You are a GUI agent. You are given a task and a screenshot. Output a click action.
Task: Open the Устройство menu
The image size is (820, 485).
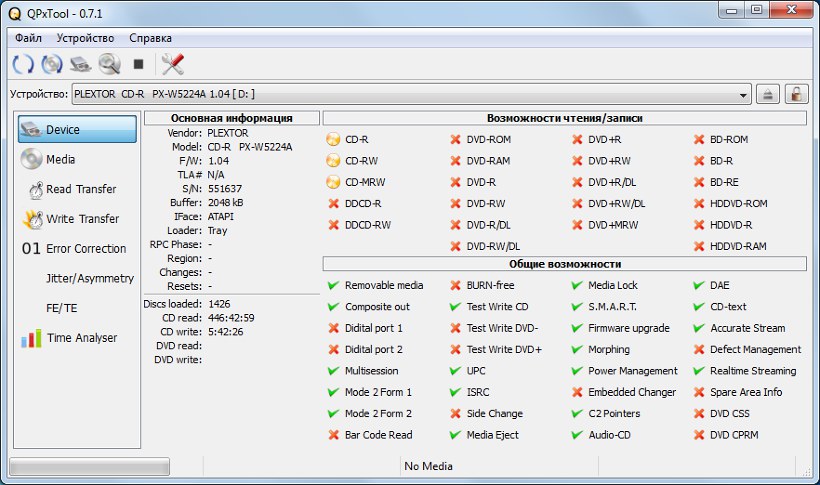(x=85, y=38)
